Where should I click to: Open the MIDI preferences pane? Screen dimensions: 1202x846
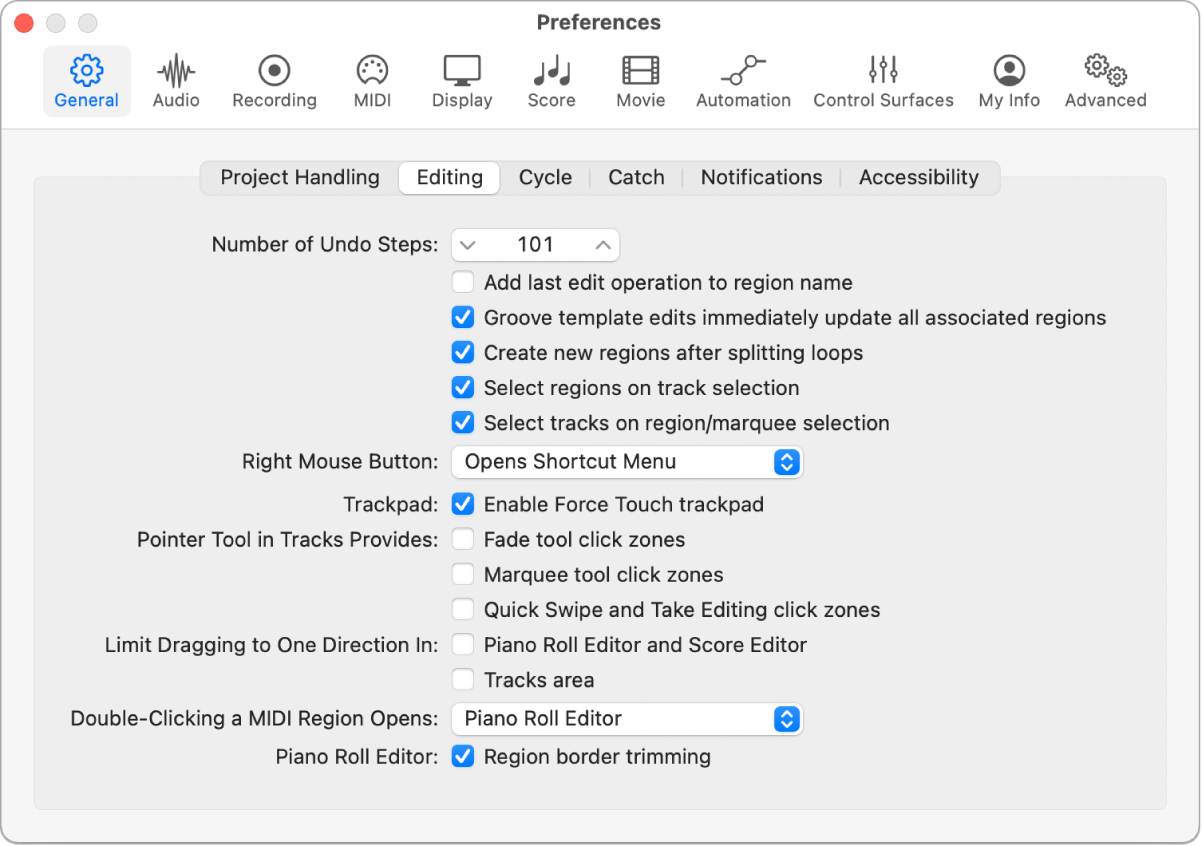point(372,82)
